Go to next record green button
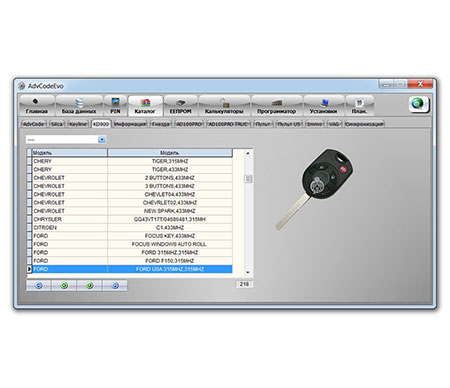The width and height of the screenshot is (450, 388). coord(89,286)
